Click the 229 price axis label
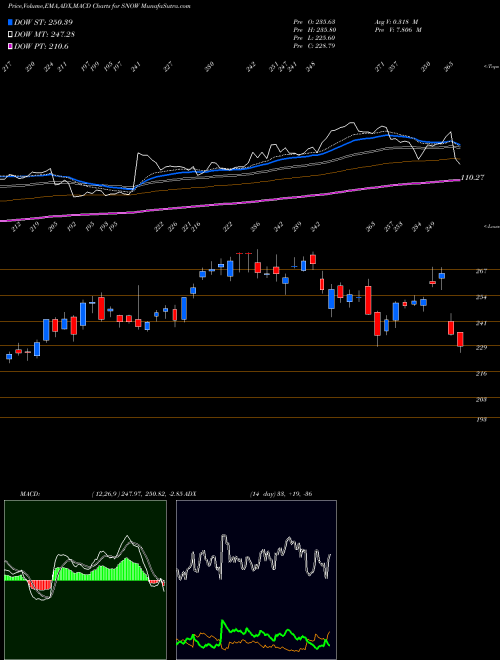The width and height of the screenshot is (500, 660). click(481, 347)
